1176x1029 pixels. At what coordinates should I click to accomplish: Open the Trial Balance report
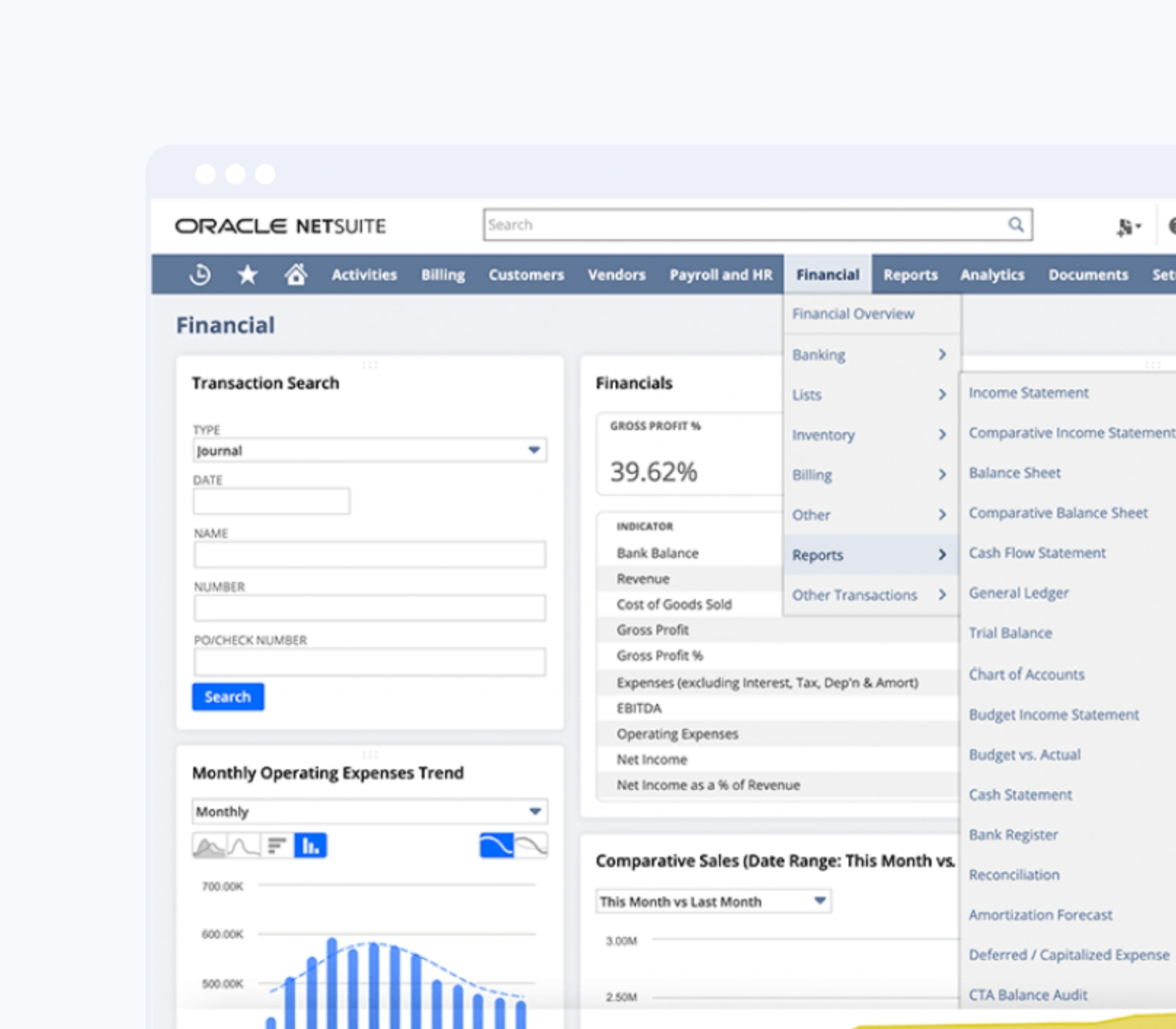1010,633
